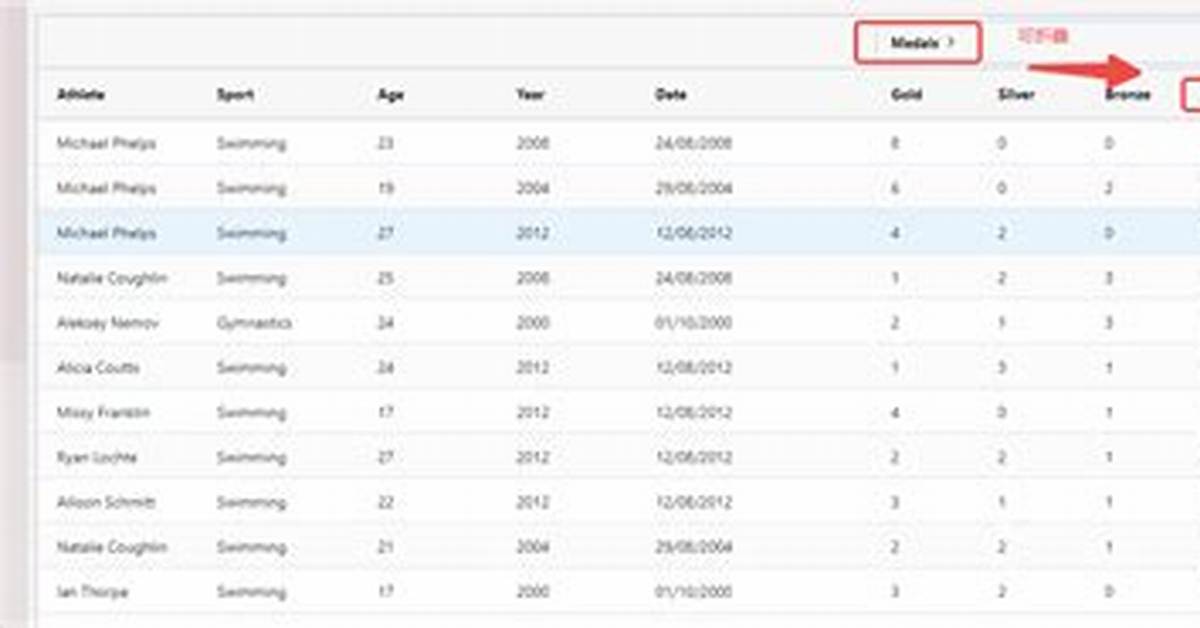Click silver count 3 in Alicia Coutts' row
1200x628 pixels.
tap(1002, 368)
